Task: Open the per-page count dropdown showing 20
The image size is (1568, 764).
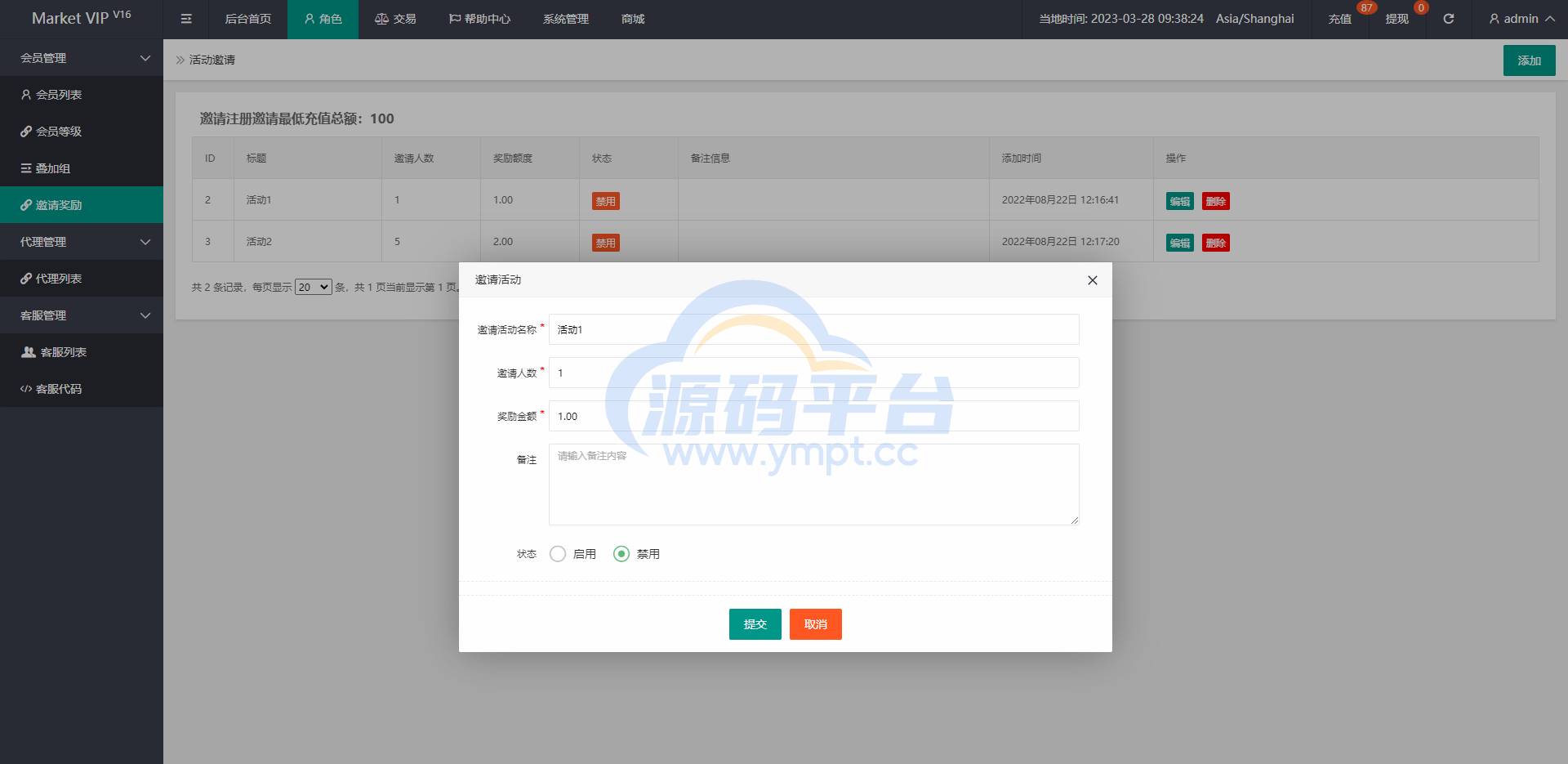Action: tap(314, 287)
